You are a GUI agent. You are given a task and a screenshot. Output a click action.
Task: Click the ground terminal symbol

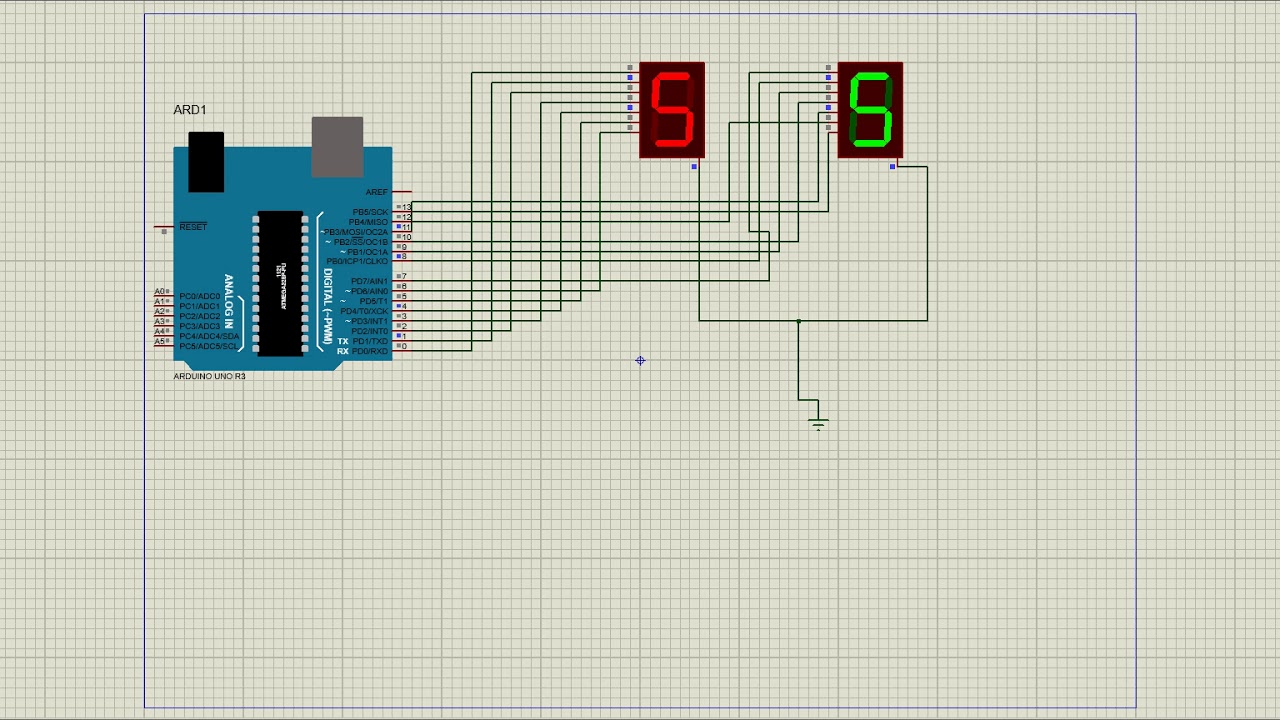coord(818,423)
